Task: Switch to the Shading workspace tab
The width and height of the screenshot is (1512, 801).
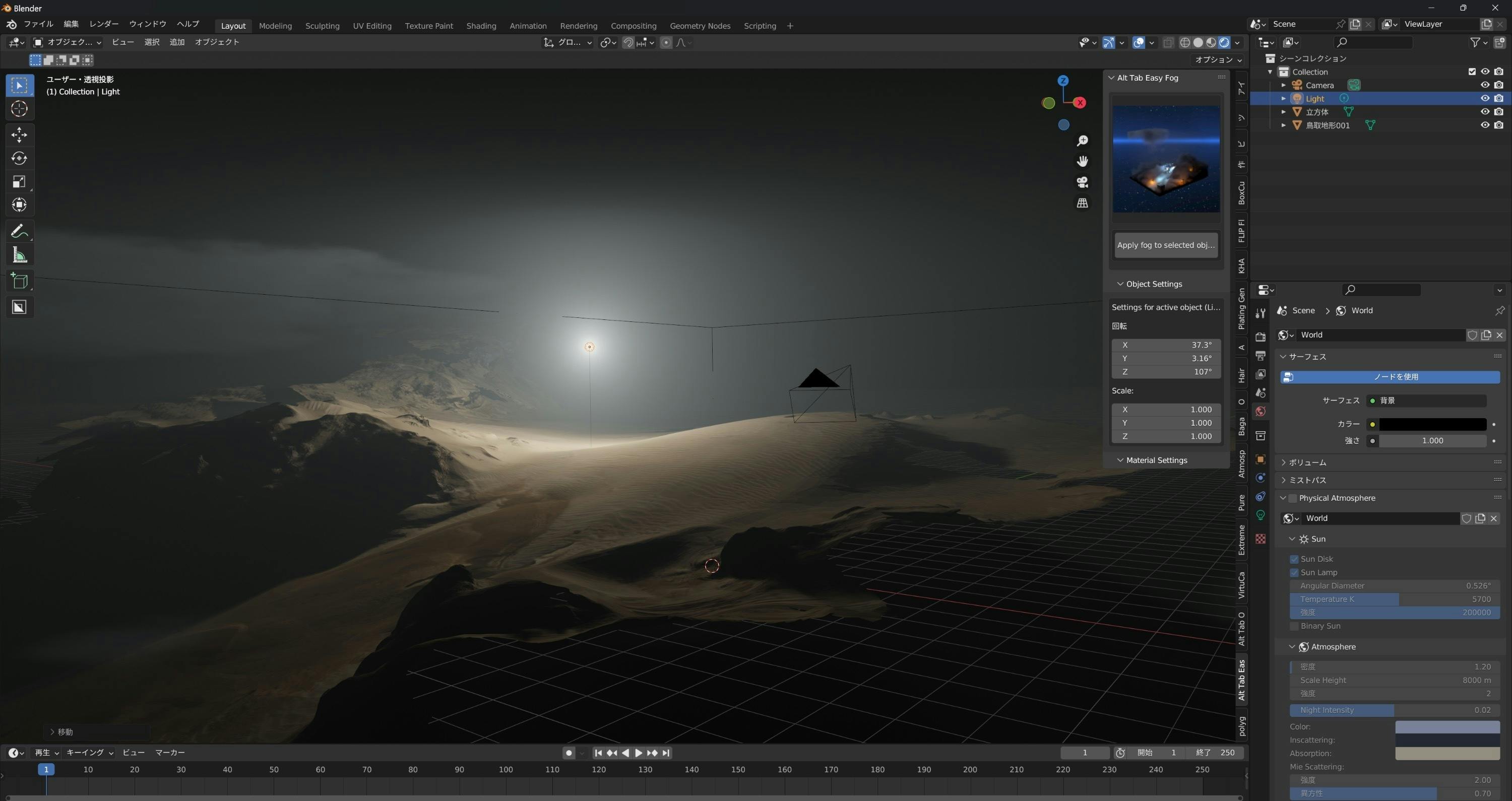Action: [481, 26]
